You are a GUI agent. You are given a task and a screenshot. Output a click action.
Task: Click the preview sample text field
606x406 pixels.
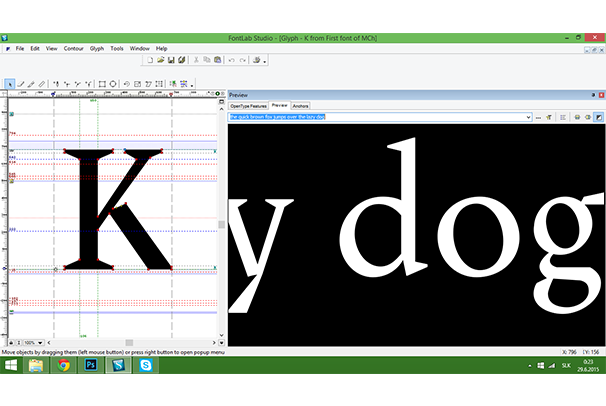click(380, 117)
